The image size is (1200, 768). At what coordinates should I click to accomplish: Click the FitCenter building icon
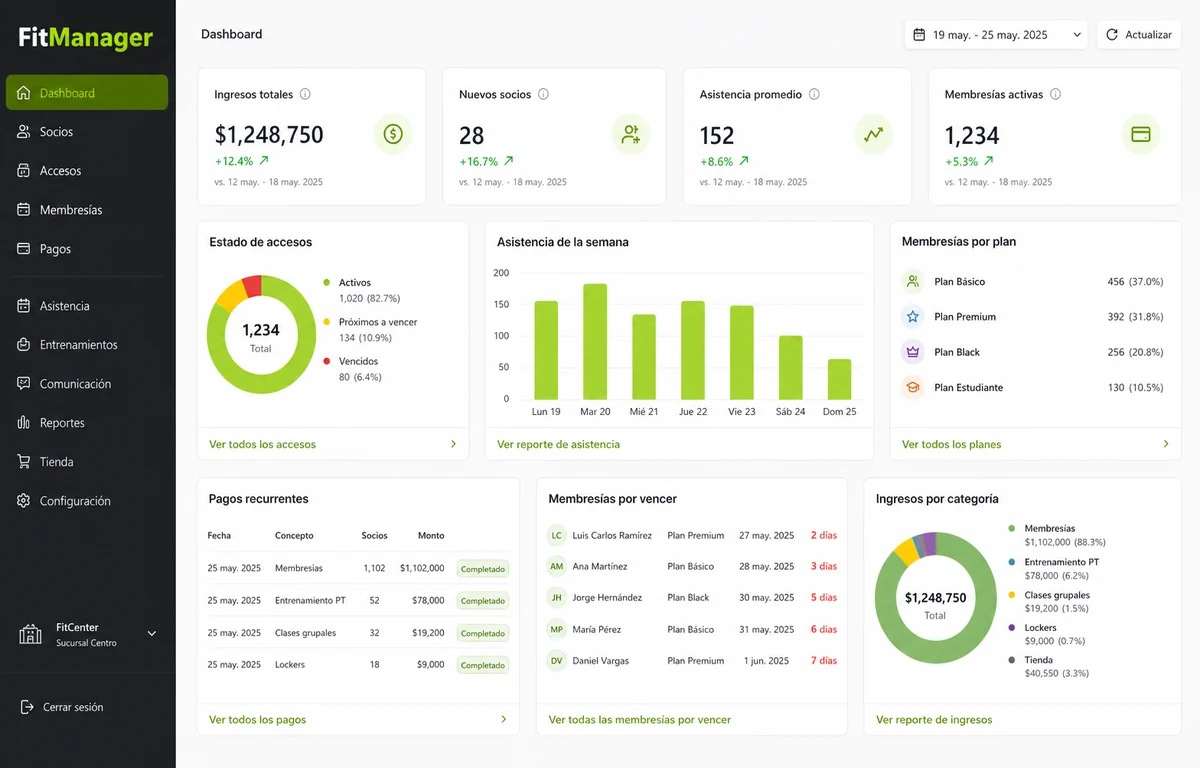coord(30,634)
